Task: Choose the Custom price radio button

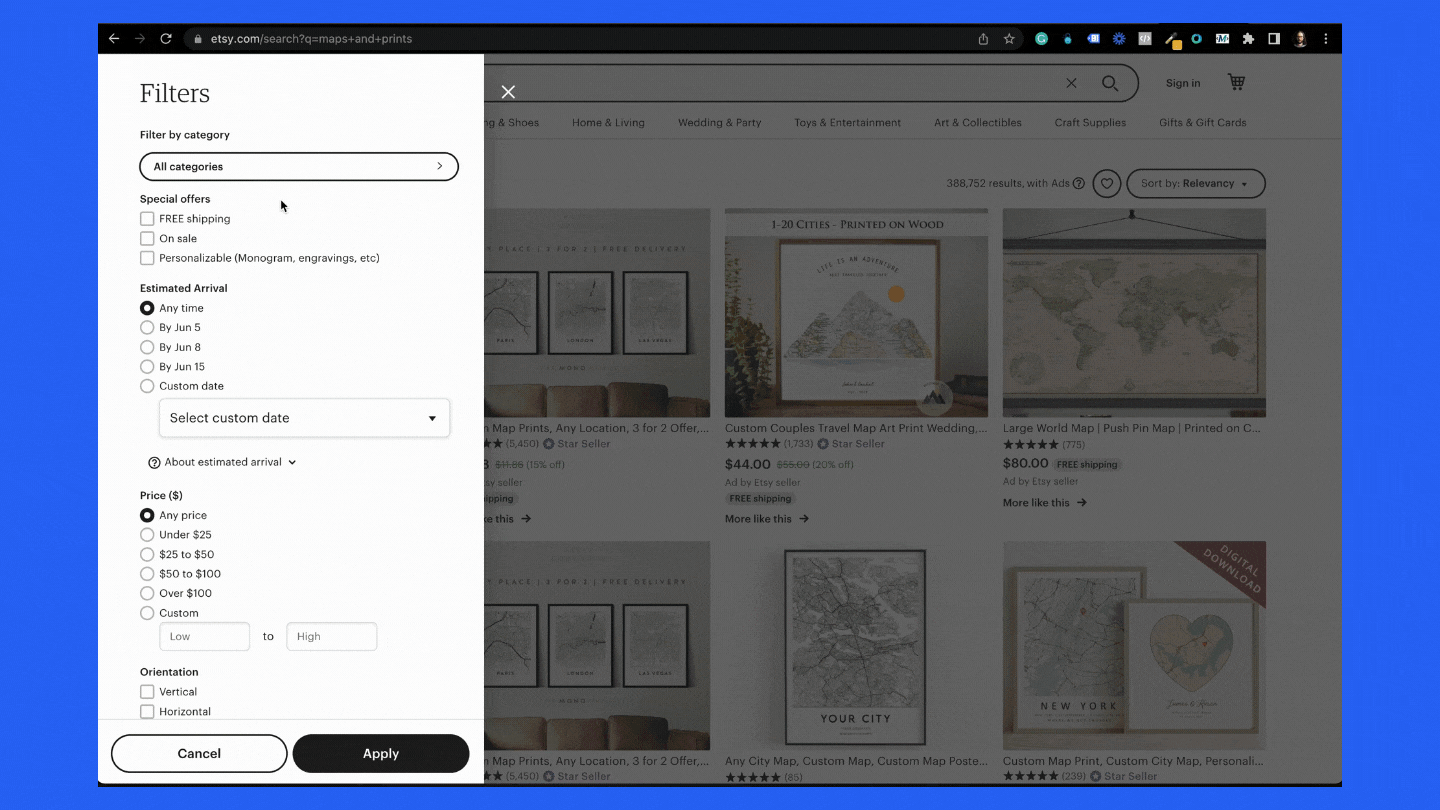Action: [x=147, y=613]
